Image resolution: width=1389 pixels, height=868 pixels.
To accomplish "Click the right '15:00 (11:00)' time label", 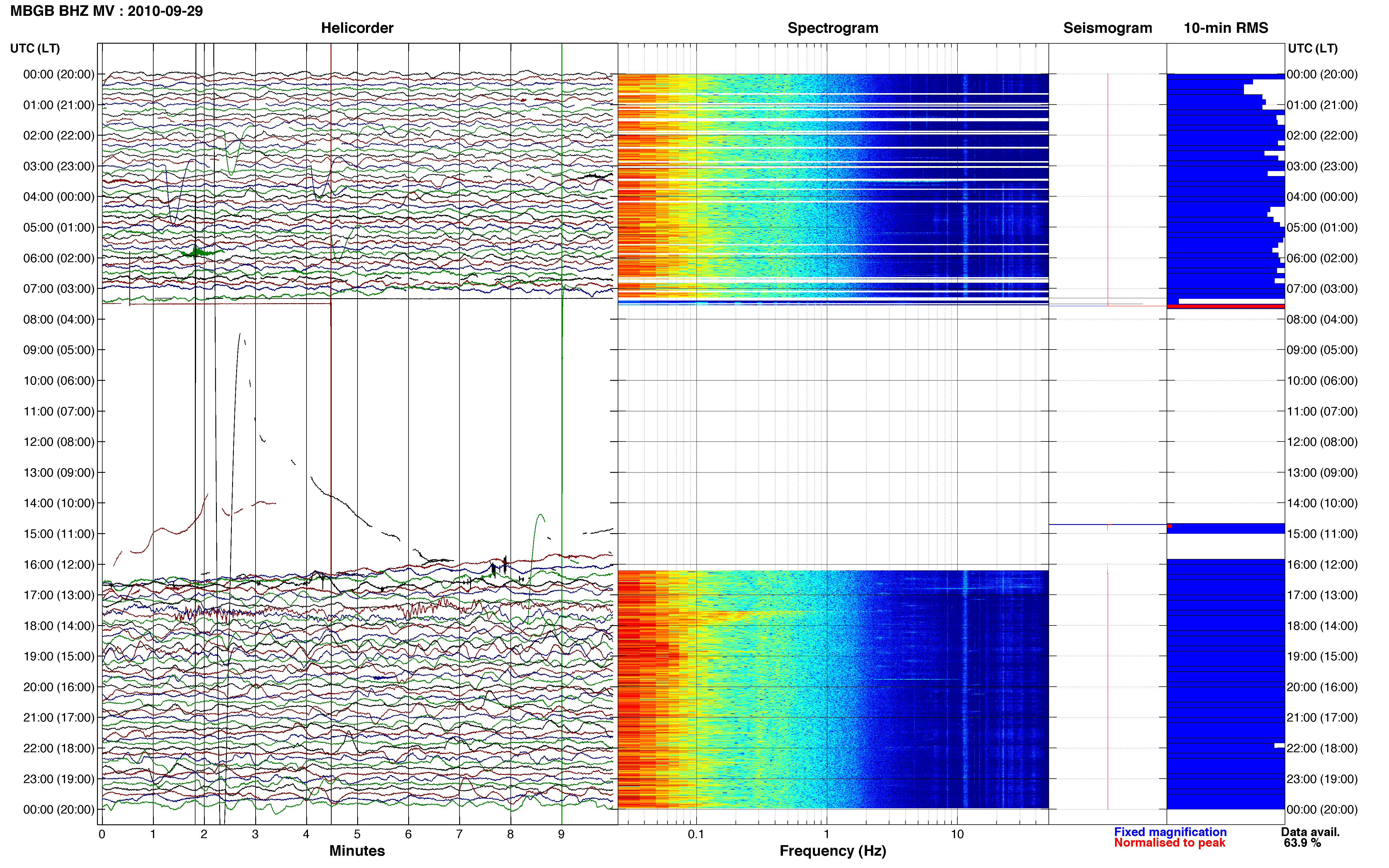I will [1322, 533].
